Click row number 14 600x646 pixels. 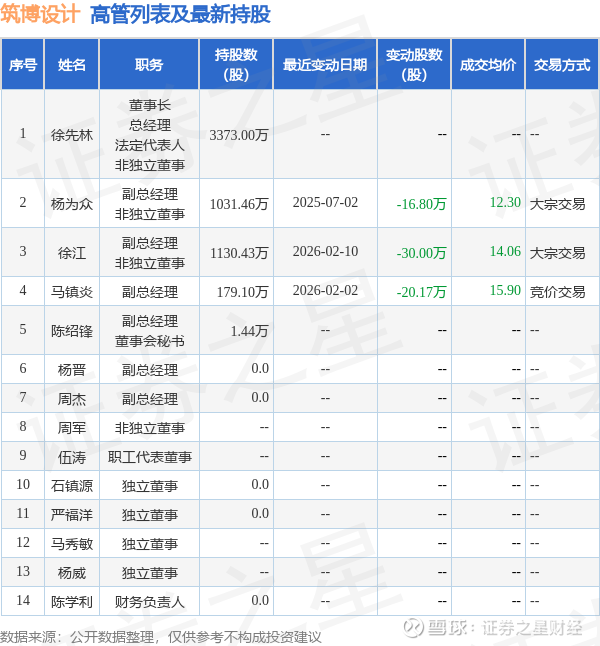23,600
